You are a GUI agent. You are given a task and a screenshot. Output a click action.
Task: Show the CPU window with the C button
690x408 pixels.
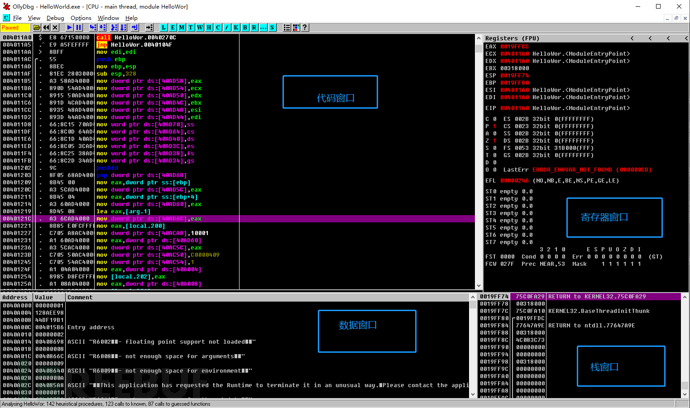click(218, 27)
